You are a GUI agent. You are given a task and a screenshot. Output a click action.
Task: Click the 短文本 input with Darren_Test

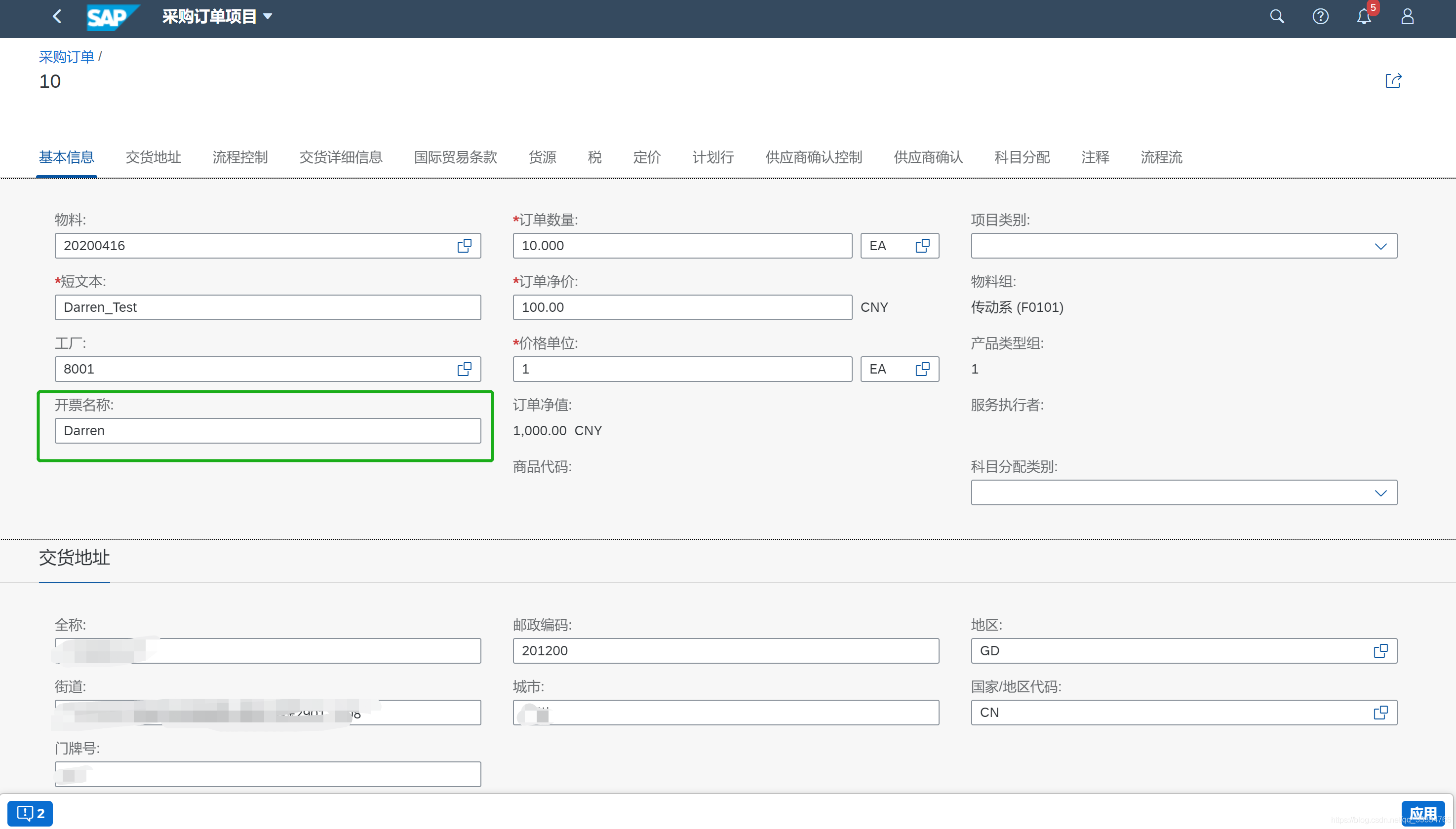coord(268,307)
